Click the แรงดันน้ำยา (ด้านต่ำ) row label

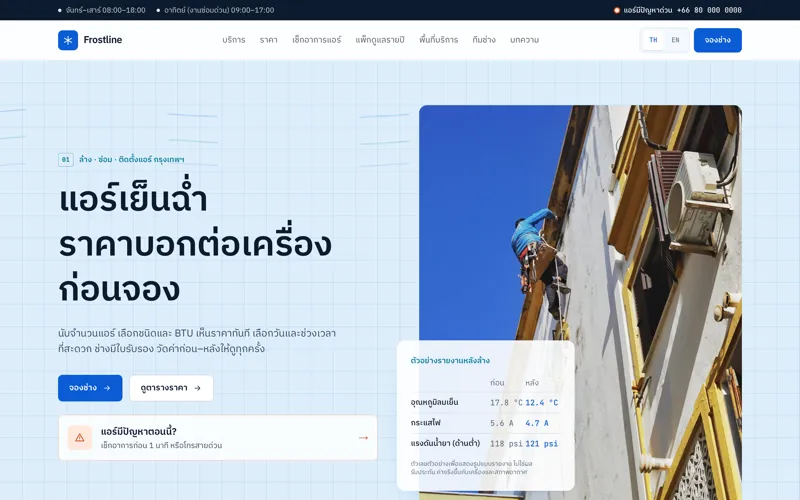[x=445, y=443]
